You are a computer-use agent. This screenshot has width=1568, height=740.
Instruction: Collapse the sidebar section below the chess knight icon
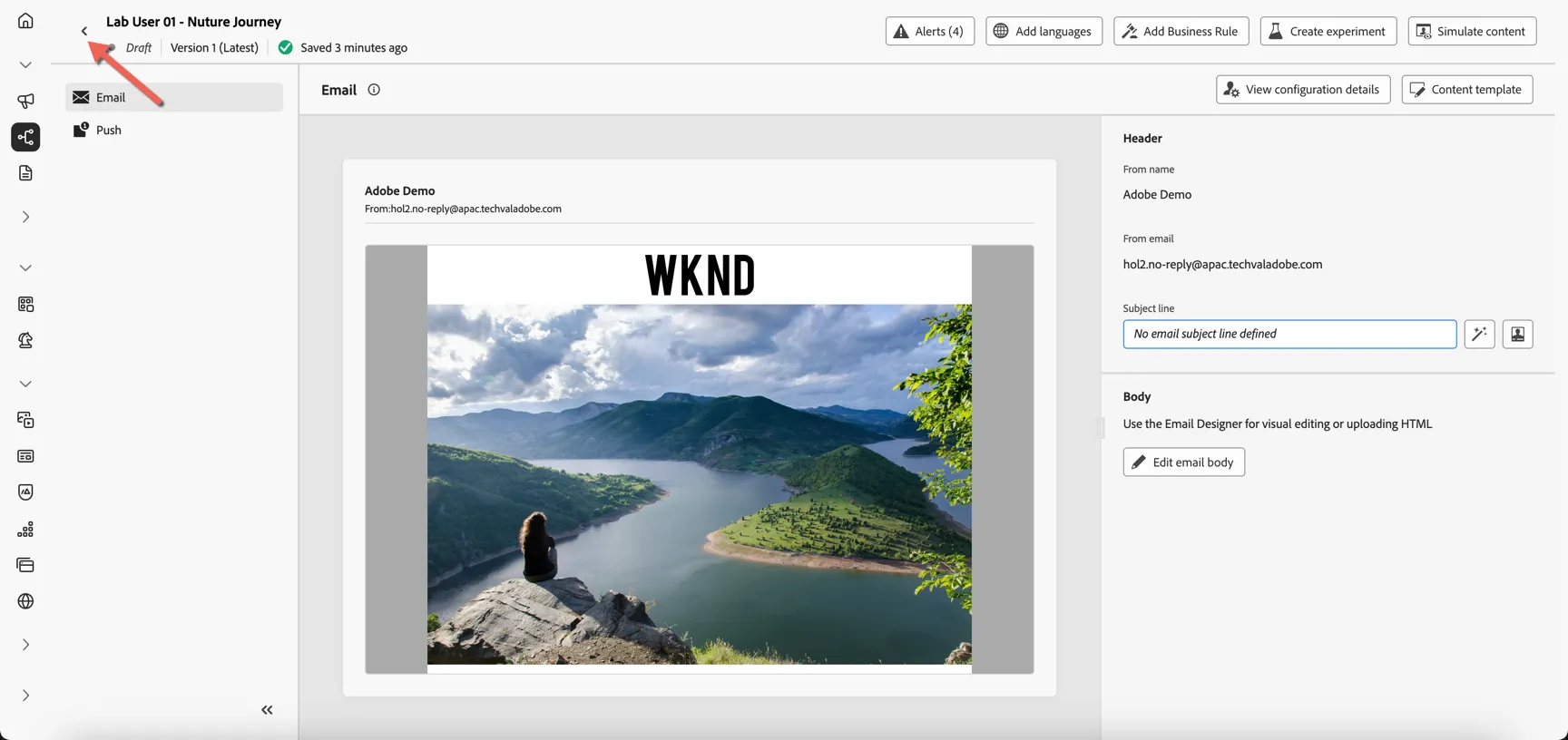[25, 384]
